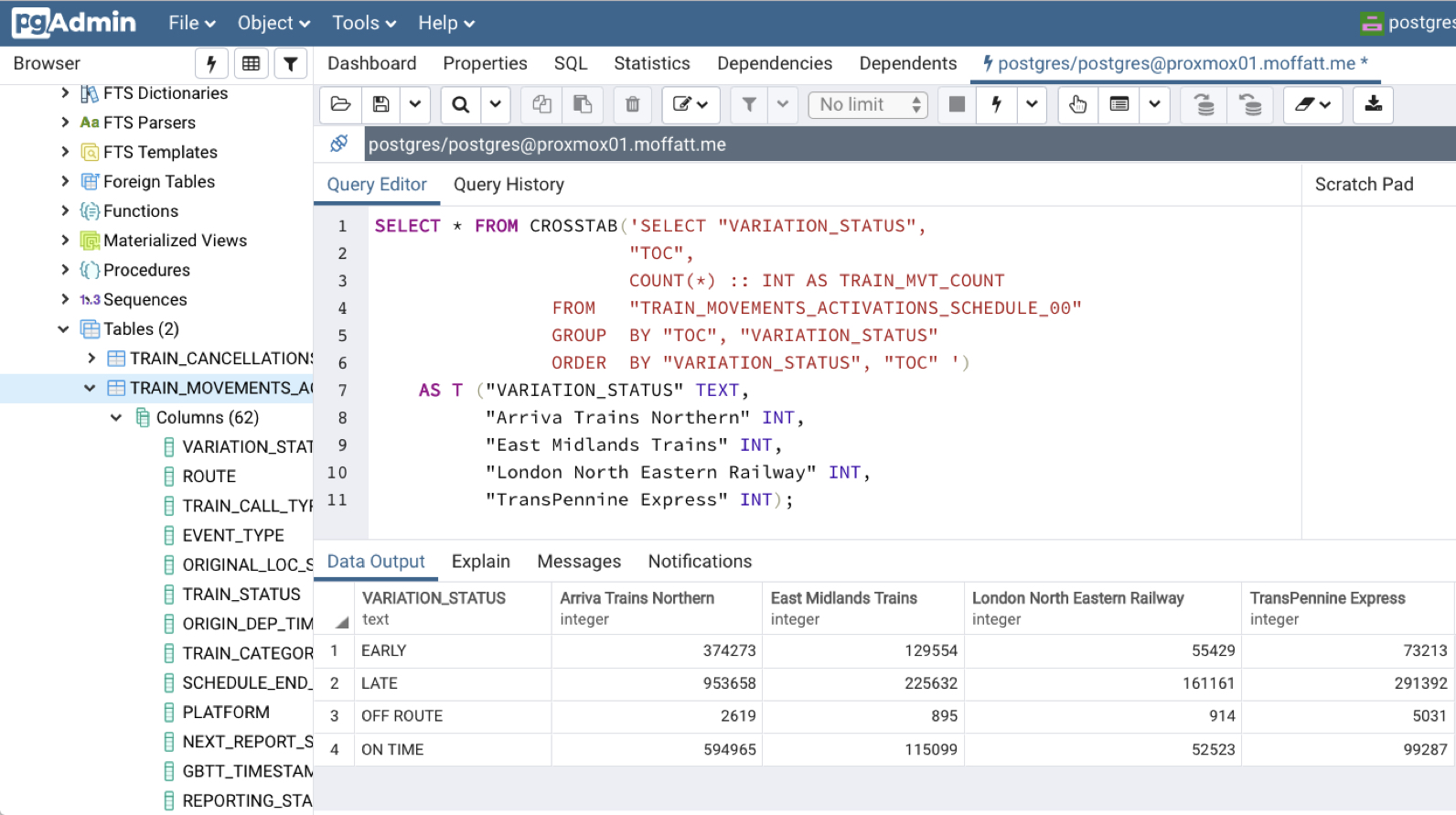The image size is (1456, 815).
Task: Click the Explain hand pointer icon
Action: pyautogui.click(x=1078, y=104)
